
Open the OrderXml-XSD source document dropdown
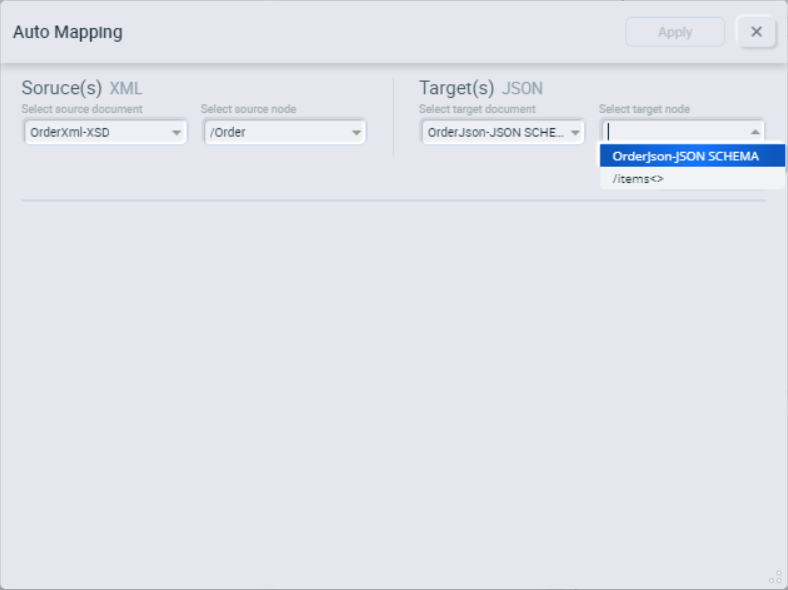105,132
